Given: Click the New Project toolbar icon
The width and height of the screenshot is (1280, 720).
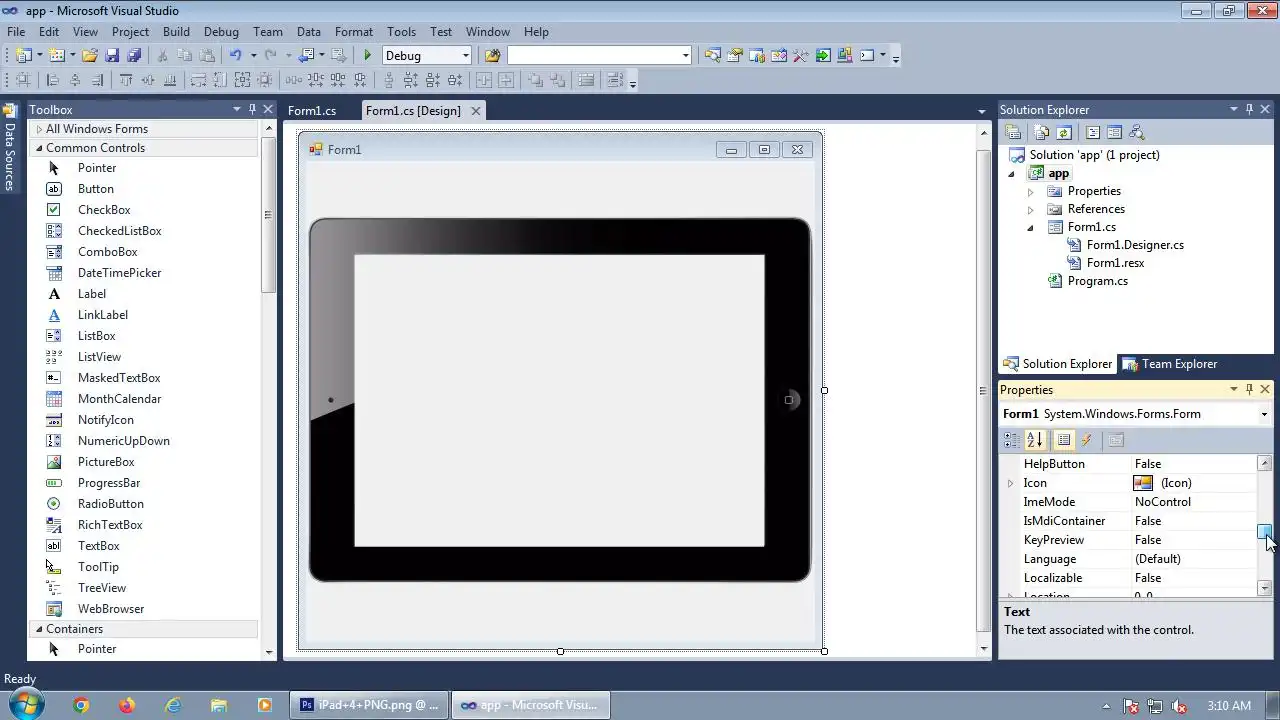Looking at the screenshot, I should (22, 56).
